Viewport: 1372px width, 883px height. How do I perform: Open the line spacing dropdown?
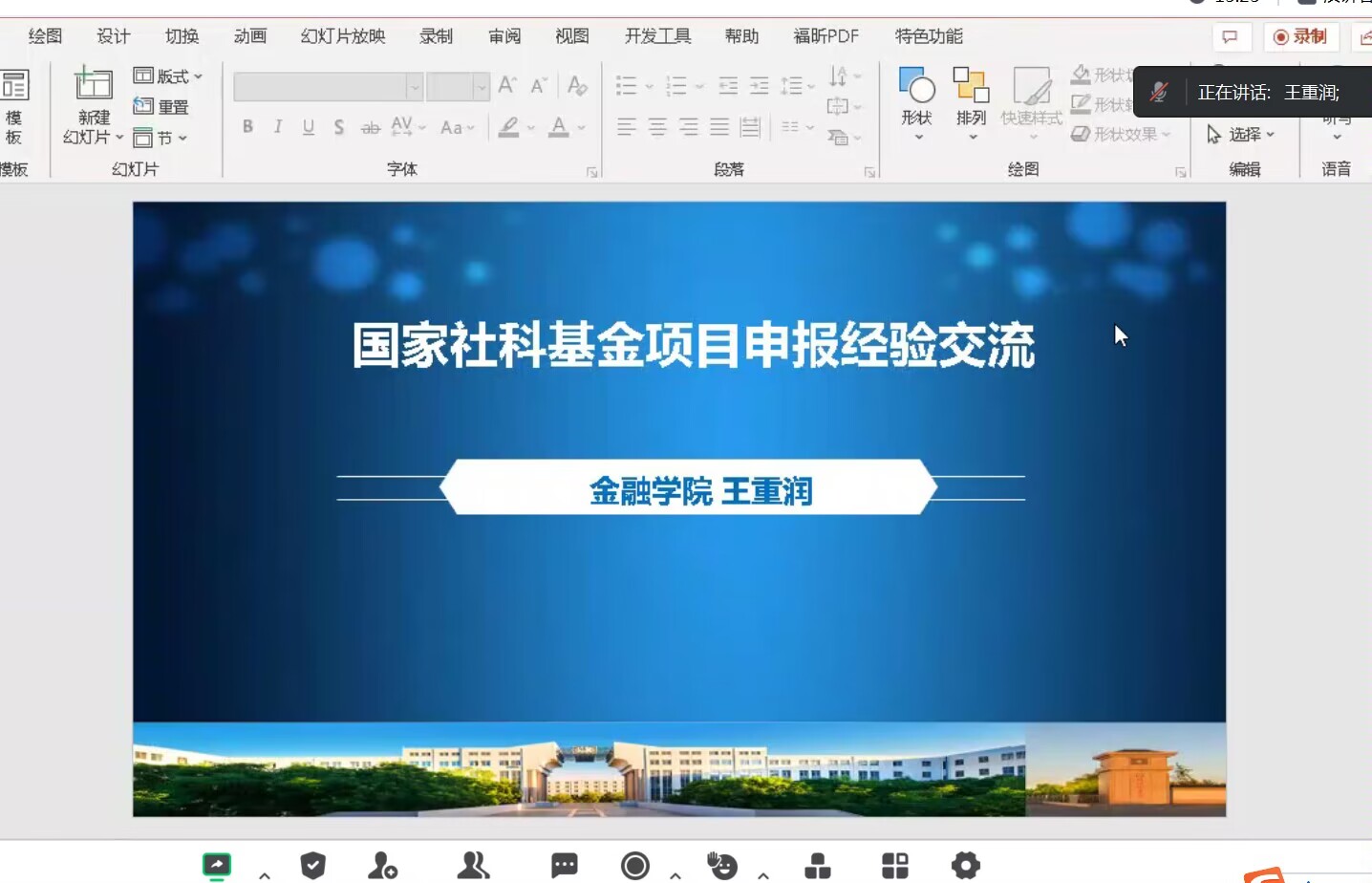point(797,86)
